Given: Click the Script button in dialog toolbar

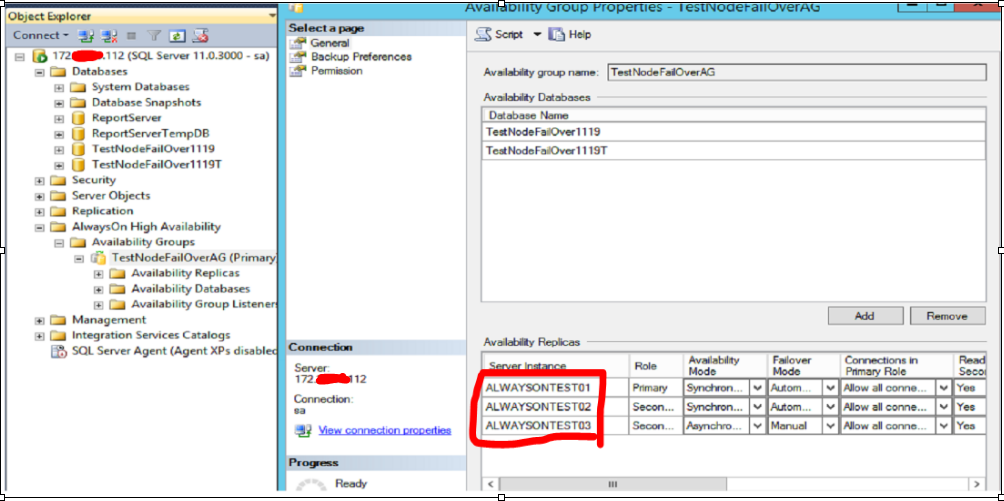Looking at the screenshot, I should [499, 35].
